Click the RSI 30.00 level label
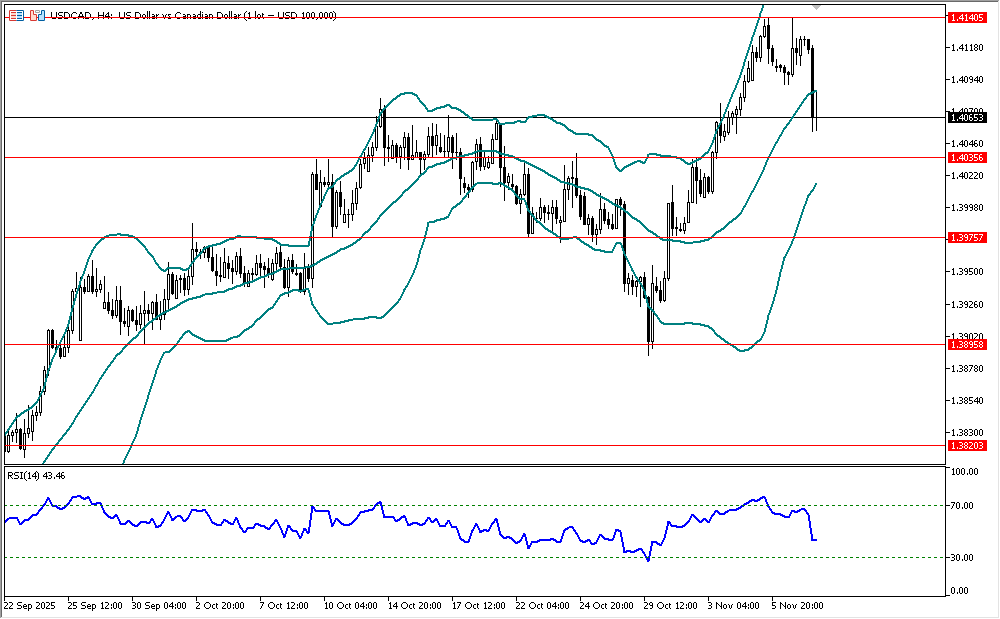 pyautogui.click(x=964, y=557)
